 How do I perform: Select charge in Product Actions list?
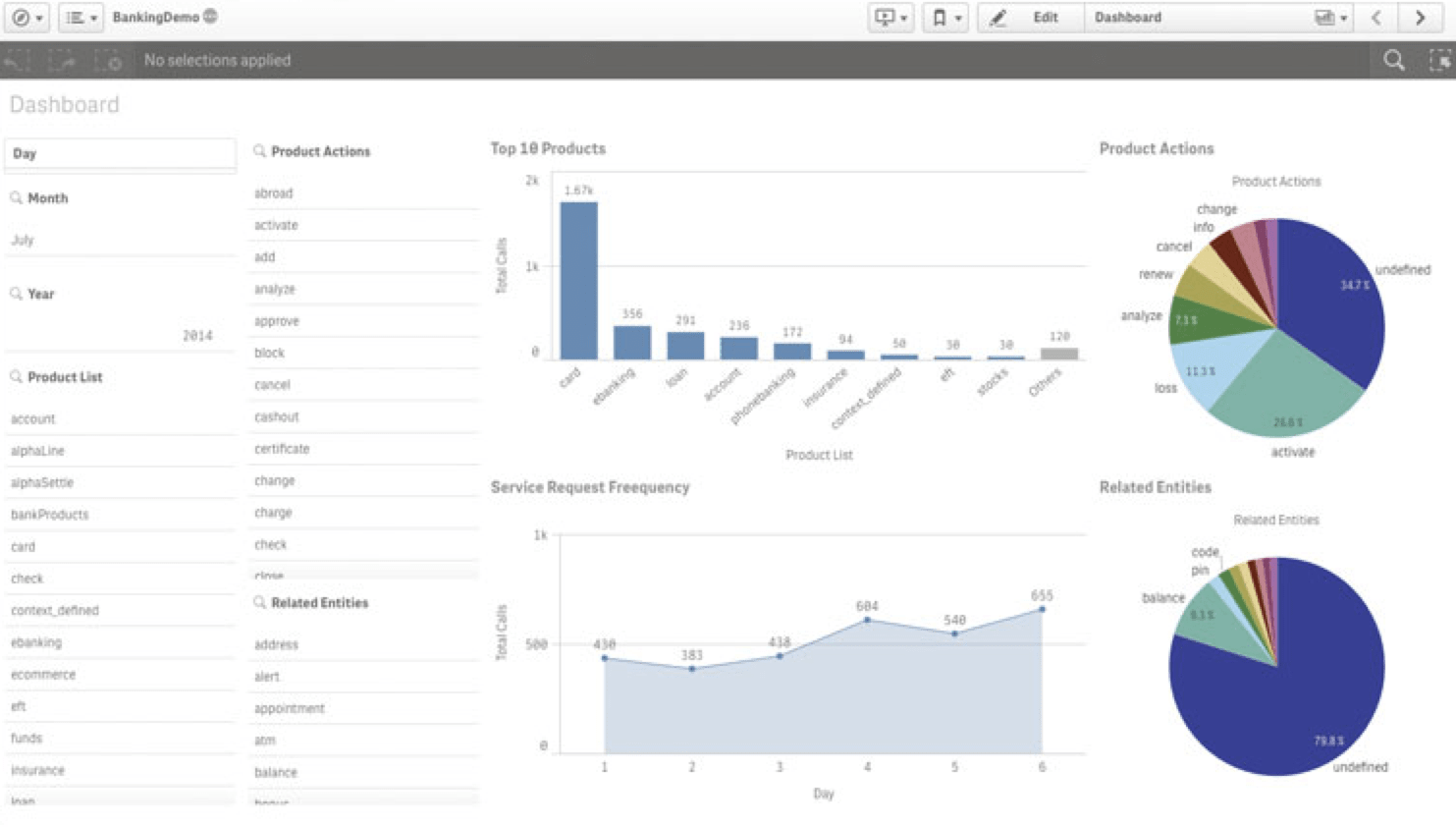point(363,513)
